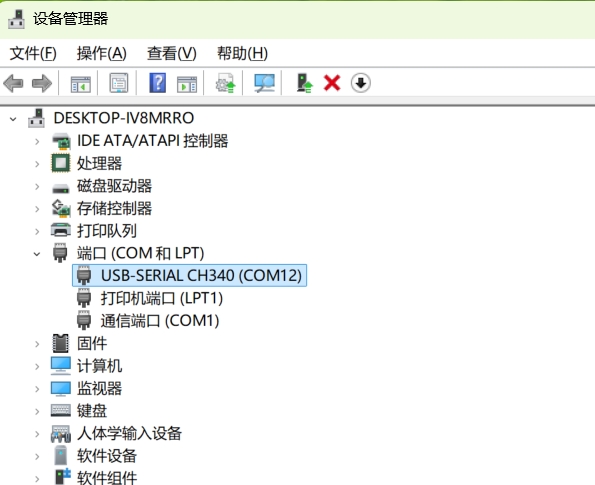Click the enable device green arrow icon
595x485 pixels.
click(x=305, y=83)
